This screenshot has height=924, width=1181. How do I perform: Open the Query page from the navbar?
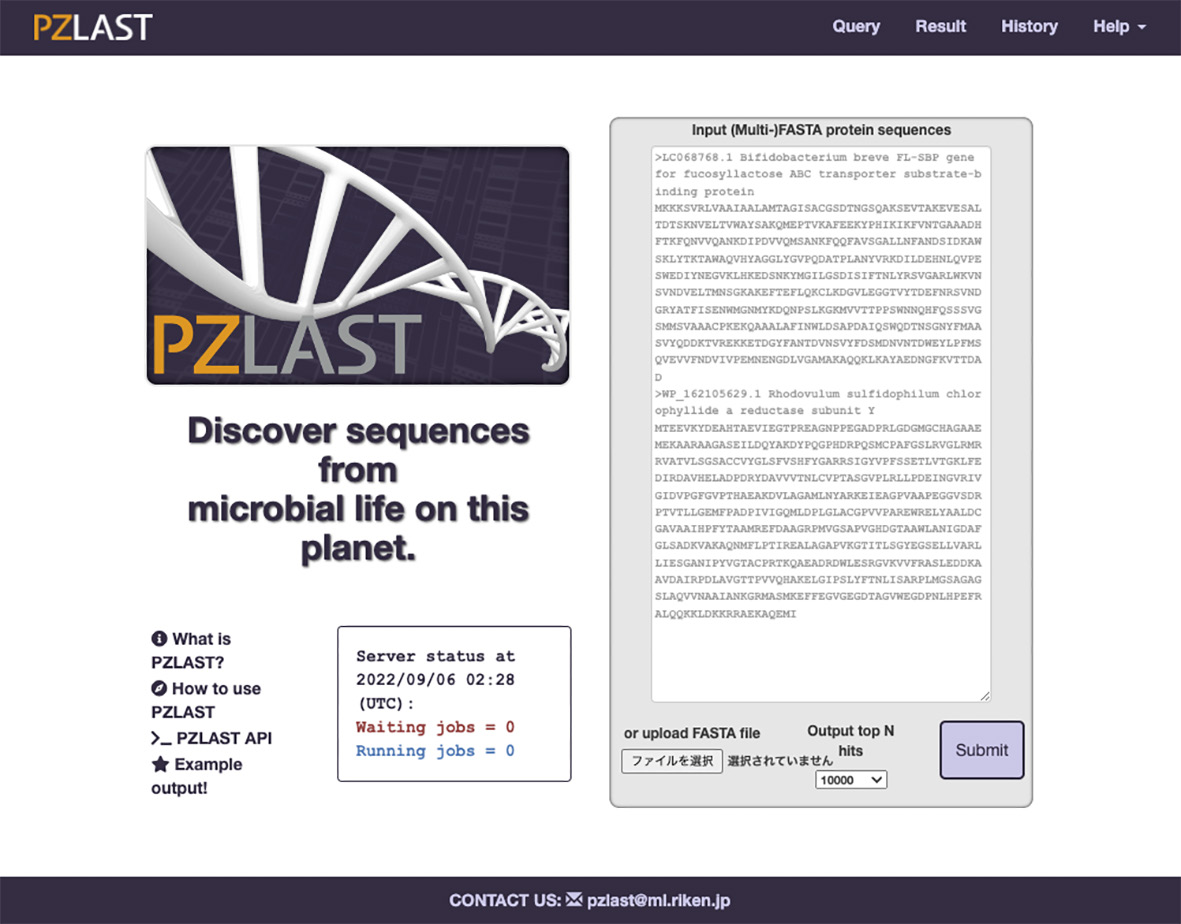(x=856, y=27)
